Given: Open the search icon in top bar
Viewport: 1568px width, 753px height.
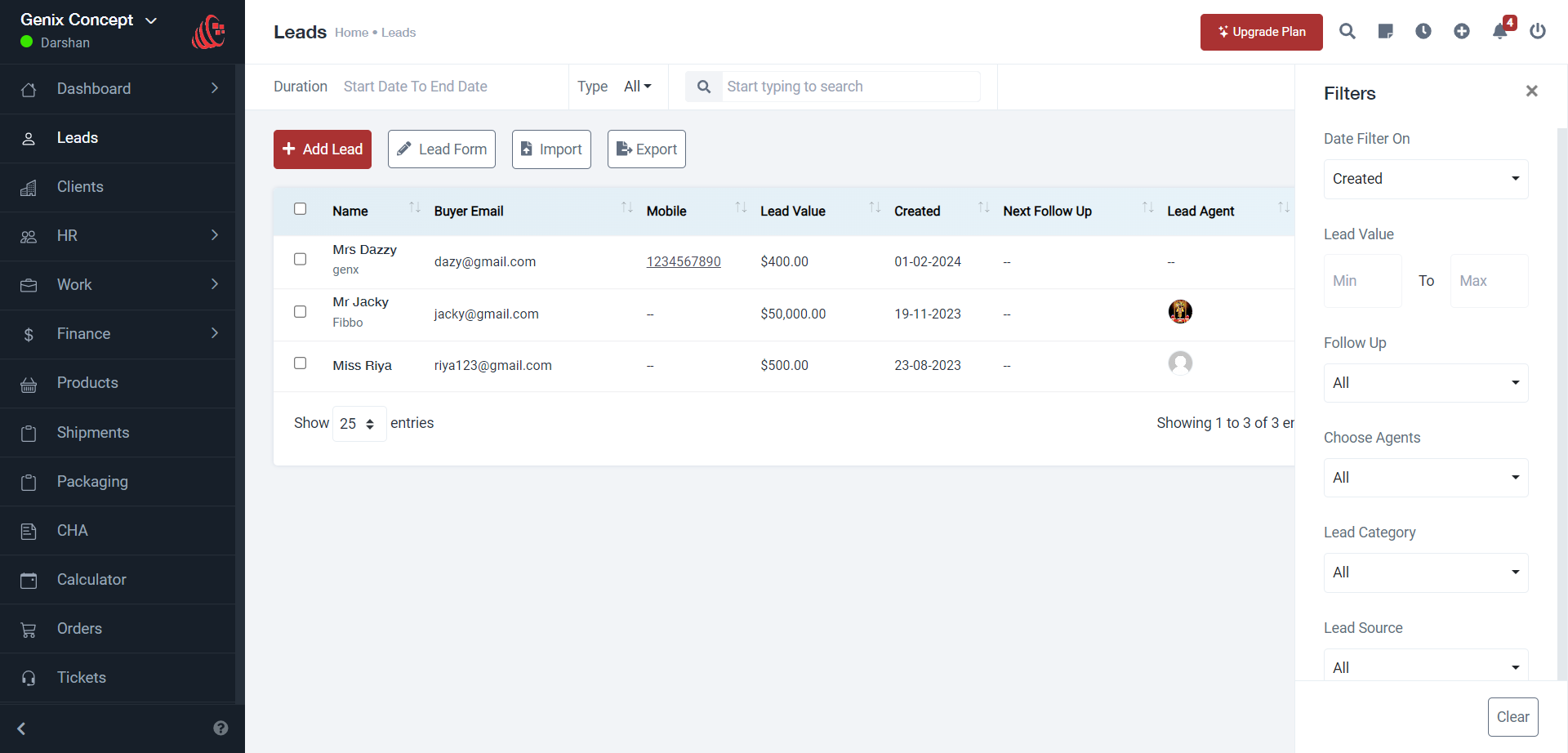Looking at the screenshot, I should [x=1347, y=31].
